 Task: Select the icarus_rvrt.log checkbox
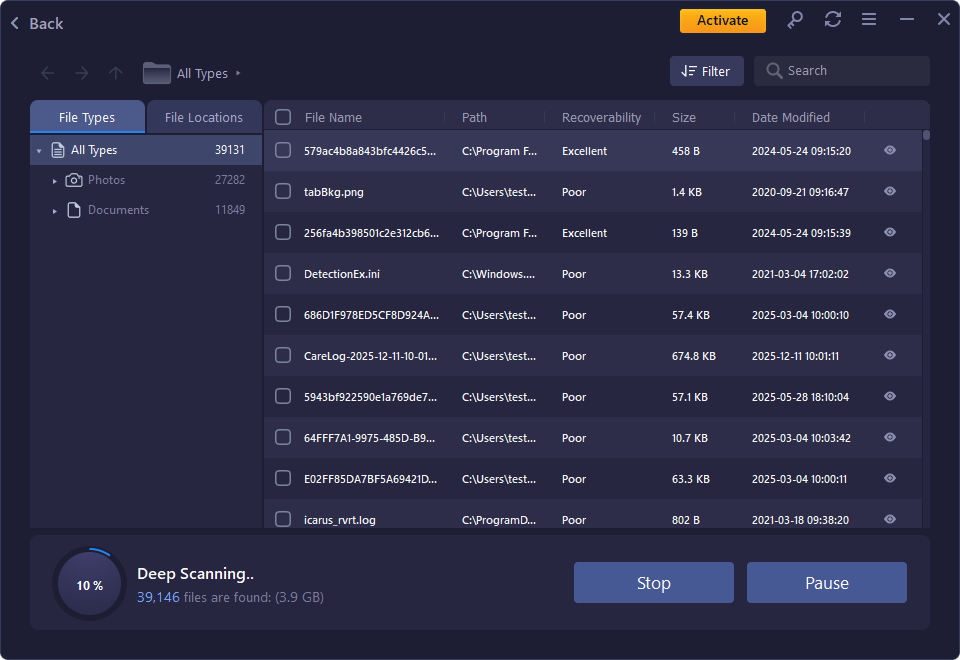(x=283, y=519)
